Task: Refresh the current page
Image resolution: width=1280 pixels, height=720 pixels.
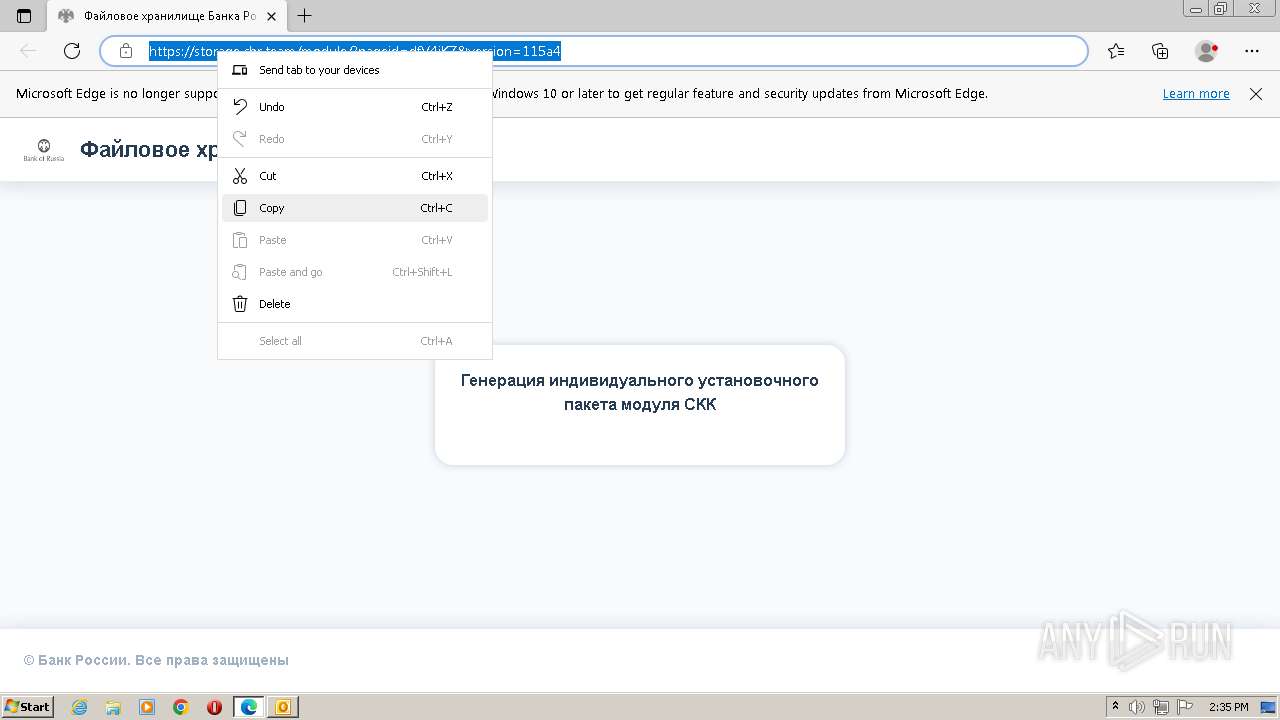Action: tap(72, 51)
